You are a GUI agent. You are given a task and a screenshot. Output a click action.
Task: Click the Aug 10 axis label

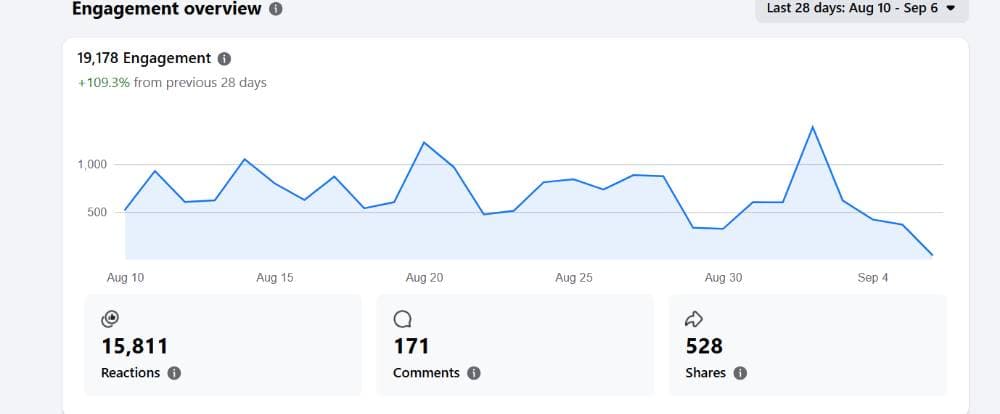point(125,278)
